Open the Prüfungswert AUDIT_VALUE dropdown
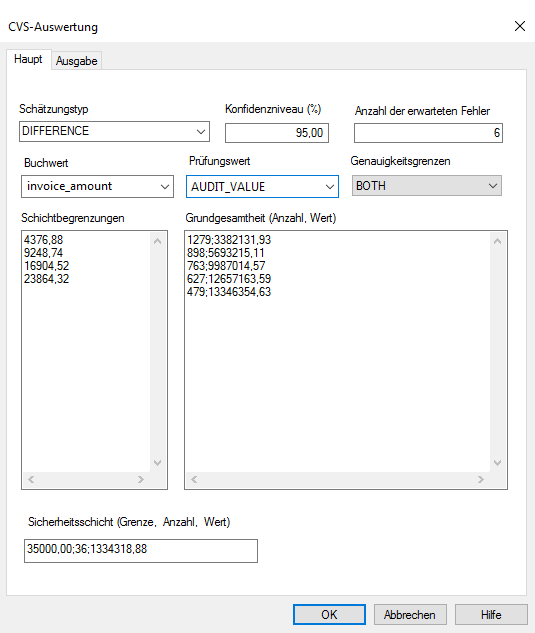535x633 pixels. (x=262, y=187)
